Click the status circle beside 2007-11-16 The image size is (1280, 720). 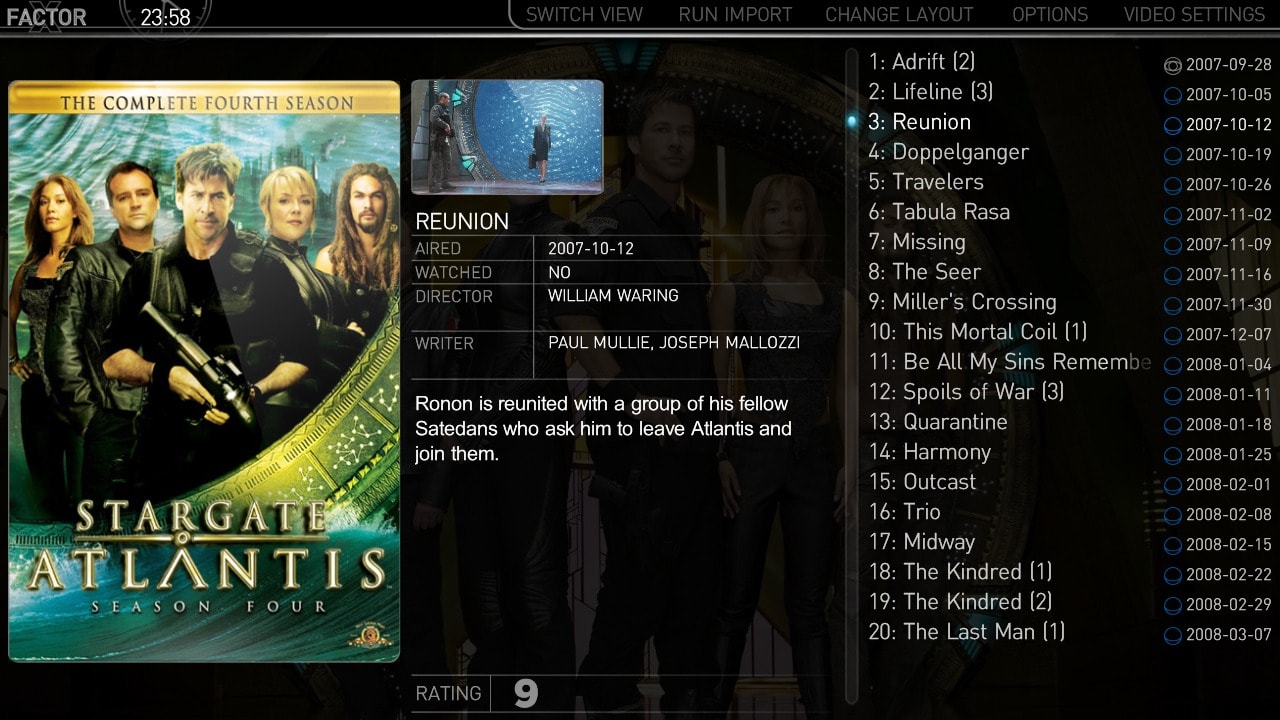[x=1173, y=276]
